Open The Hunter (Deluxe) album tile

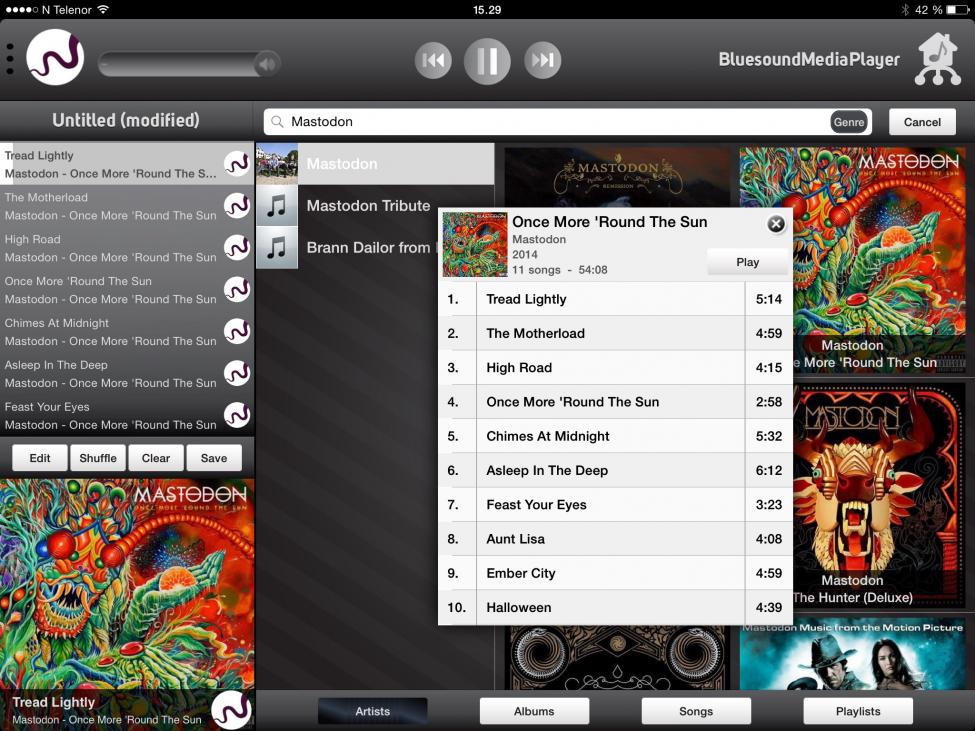coord(879,495)
